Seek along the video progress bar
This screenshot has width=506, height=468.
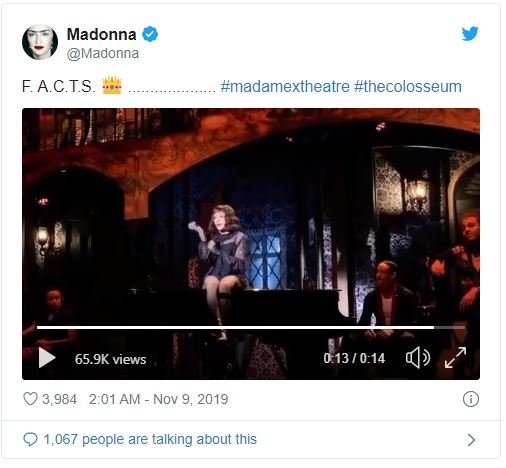[251, 328]
